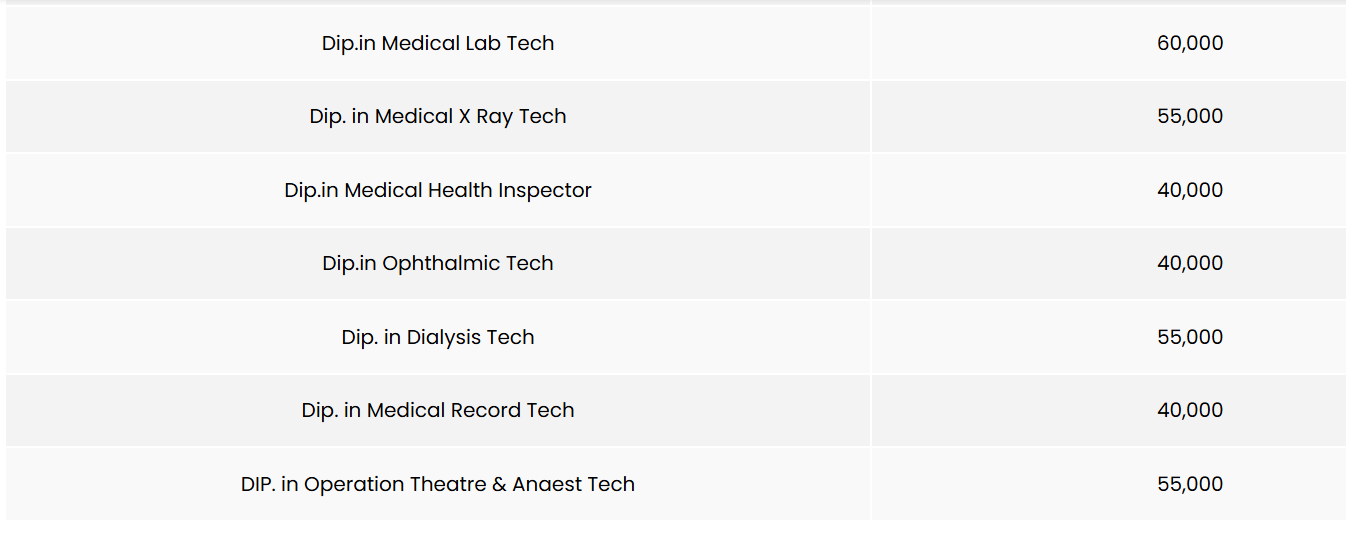
Task: Select the fee for Medical Health Inspector
Action: [x=1190, y=190]
